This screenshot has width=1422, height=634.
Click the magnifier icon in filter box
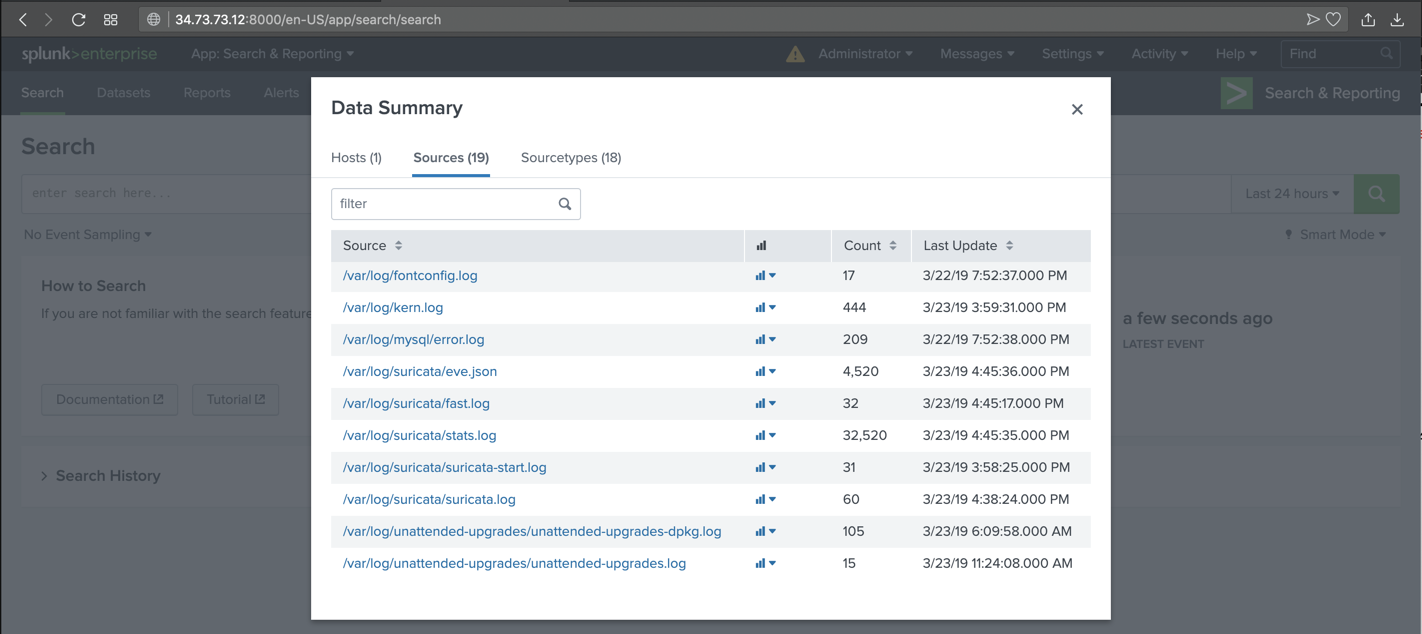[x=565, y=204]
